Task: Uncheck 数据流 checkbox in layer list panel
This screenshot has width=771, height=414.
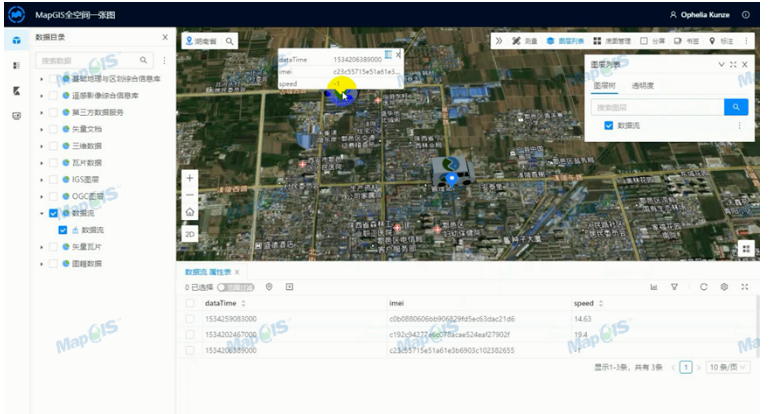Action: [x=608, y=125]
